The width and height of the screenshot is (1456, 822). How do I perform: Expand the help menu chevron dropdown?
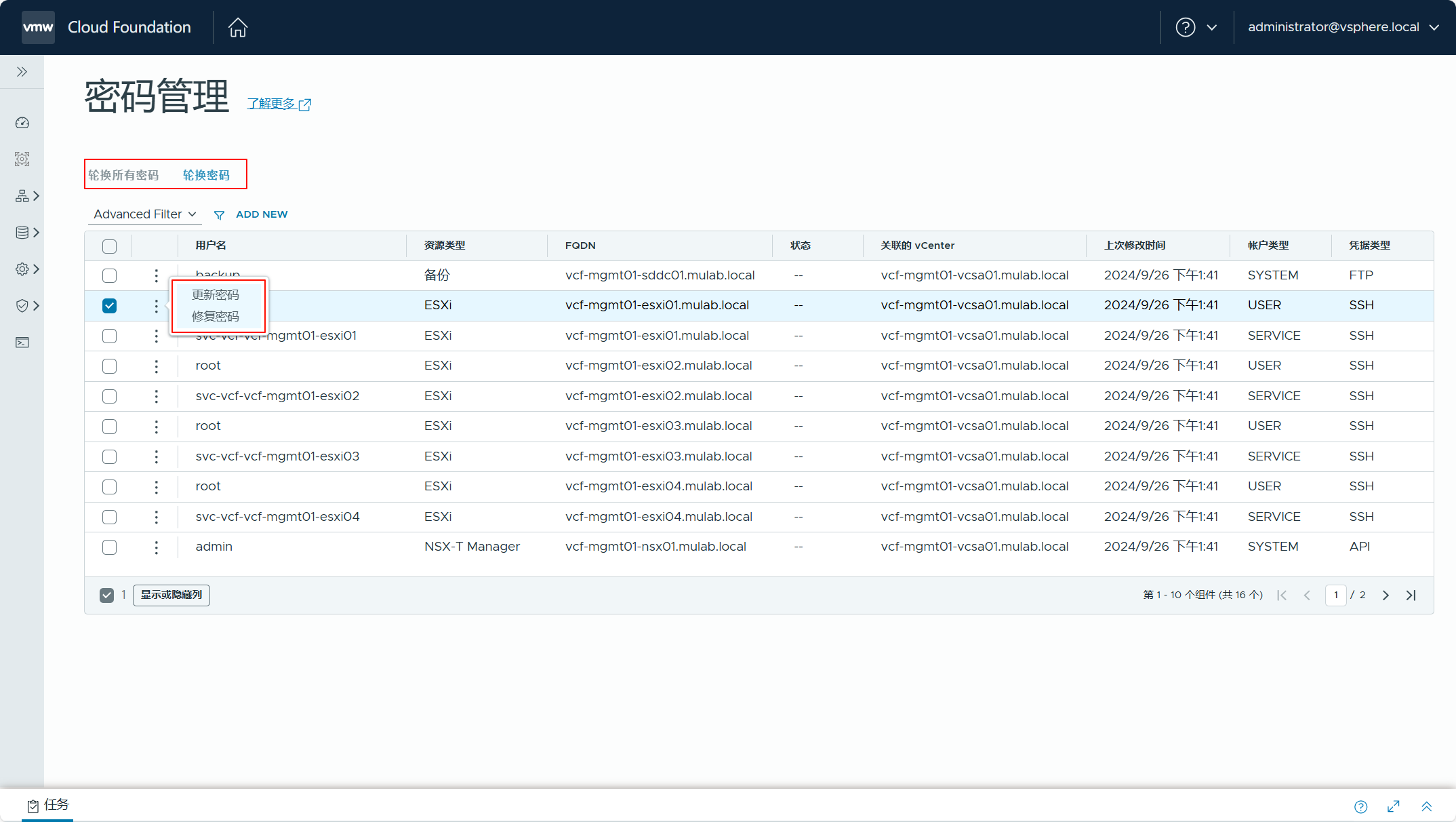[1210, 27]
